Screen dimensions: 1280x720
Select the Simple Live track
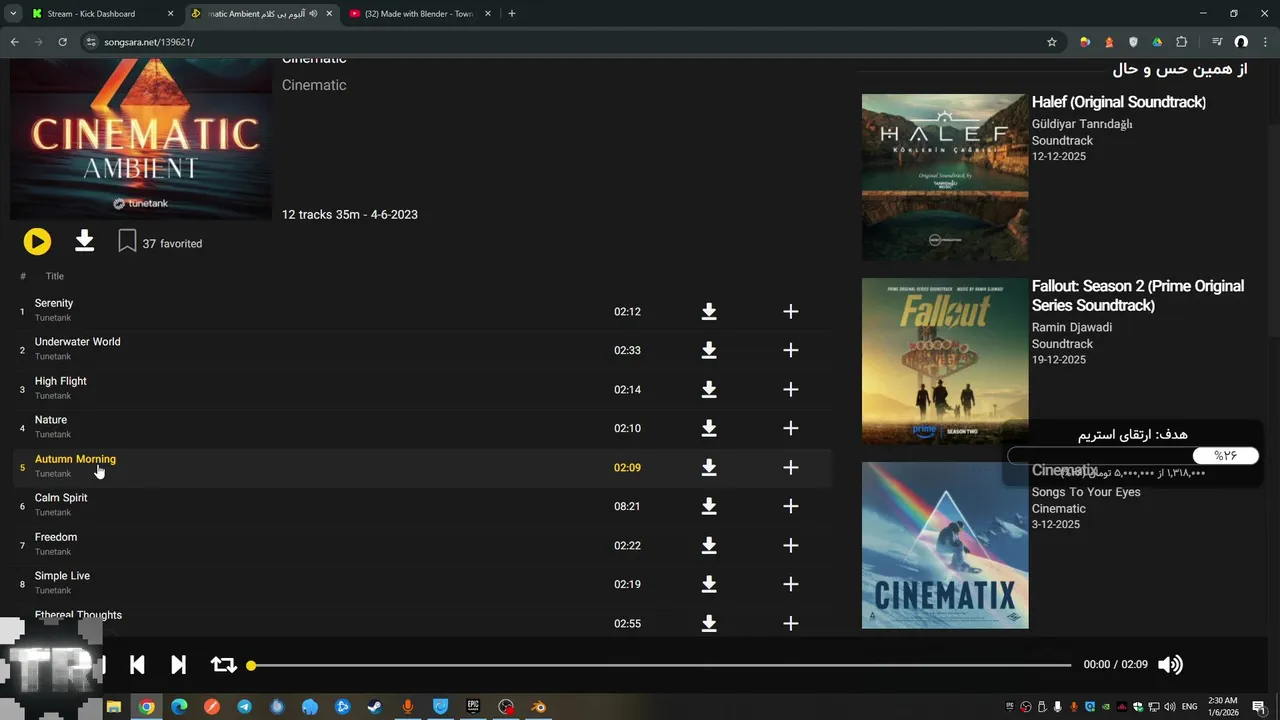[62, 576]
